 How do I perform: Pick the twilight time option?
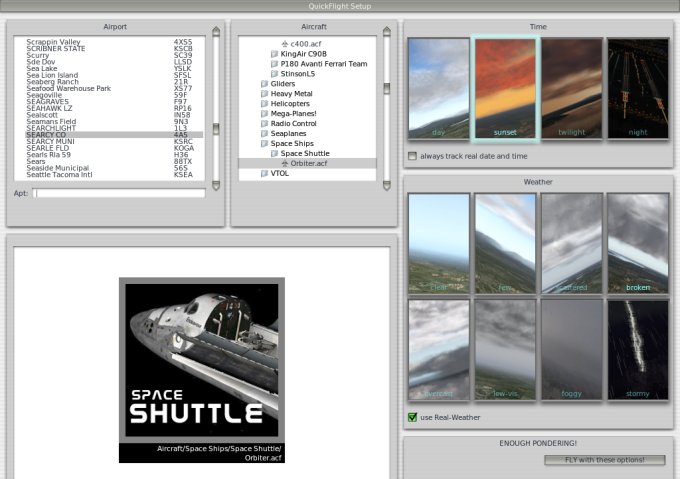(x=571, y=89)
